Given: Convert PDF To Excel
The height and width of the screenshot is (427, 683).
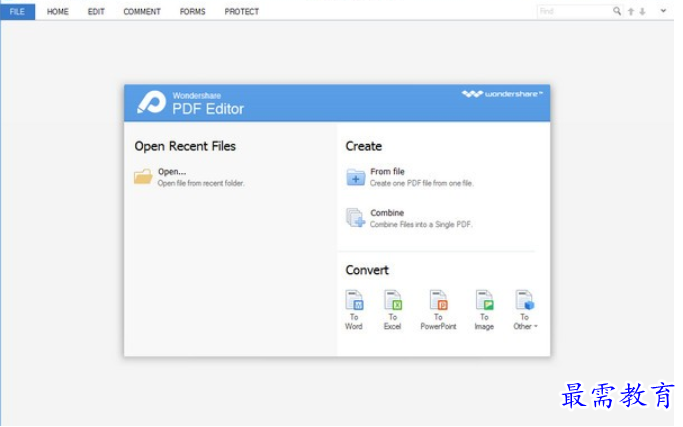Looking at the screenshot, I should [x=392, y=310].
